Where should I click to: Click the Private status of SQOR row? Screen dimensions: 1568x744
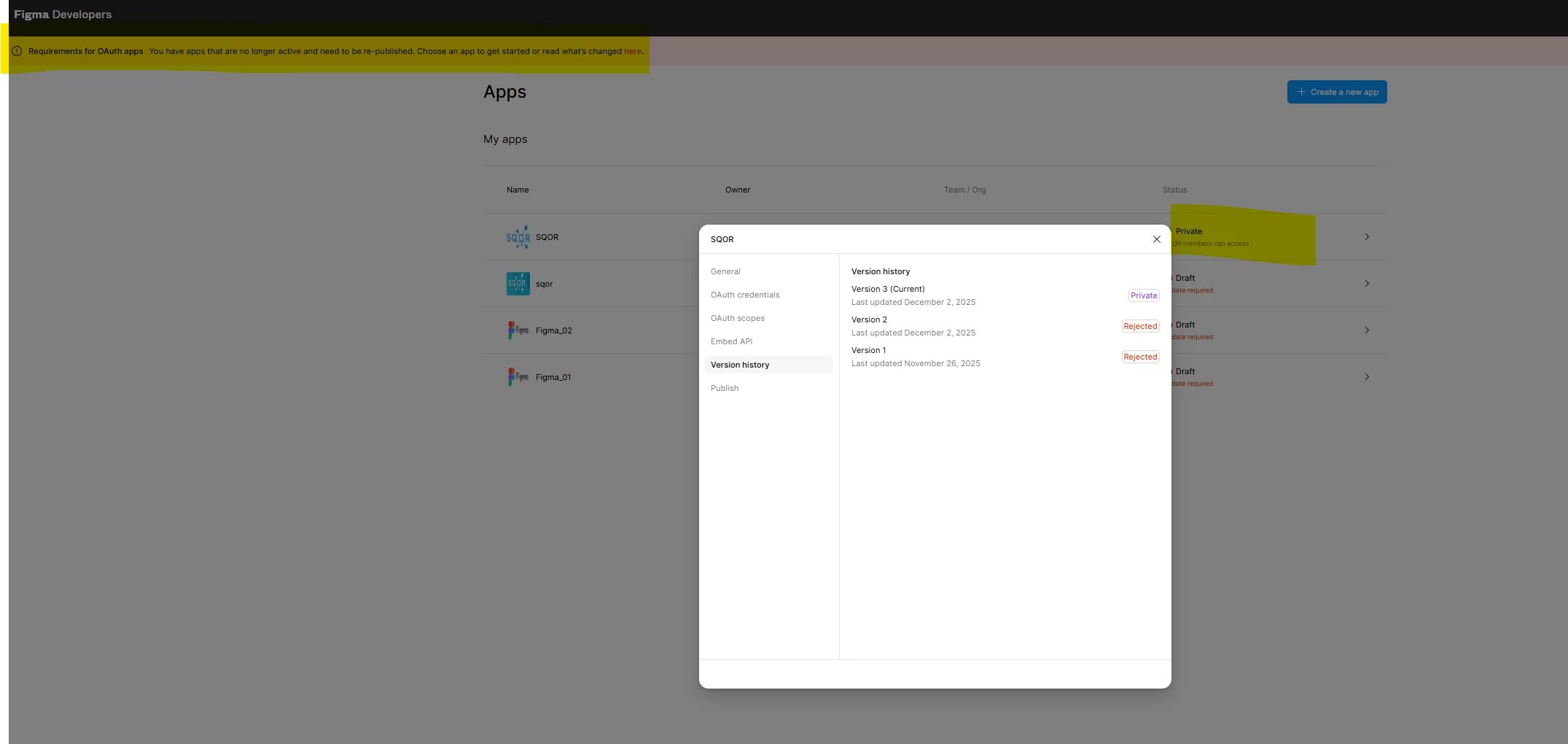pos(1189,231)
